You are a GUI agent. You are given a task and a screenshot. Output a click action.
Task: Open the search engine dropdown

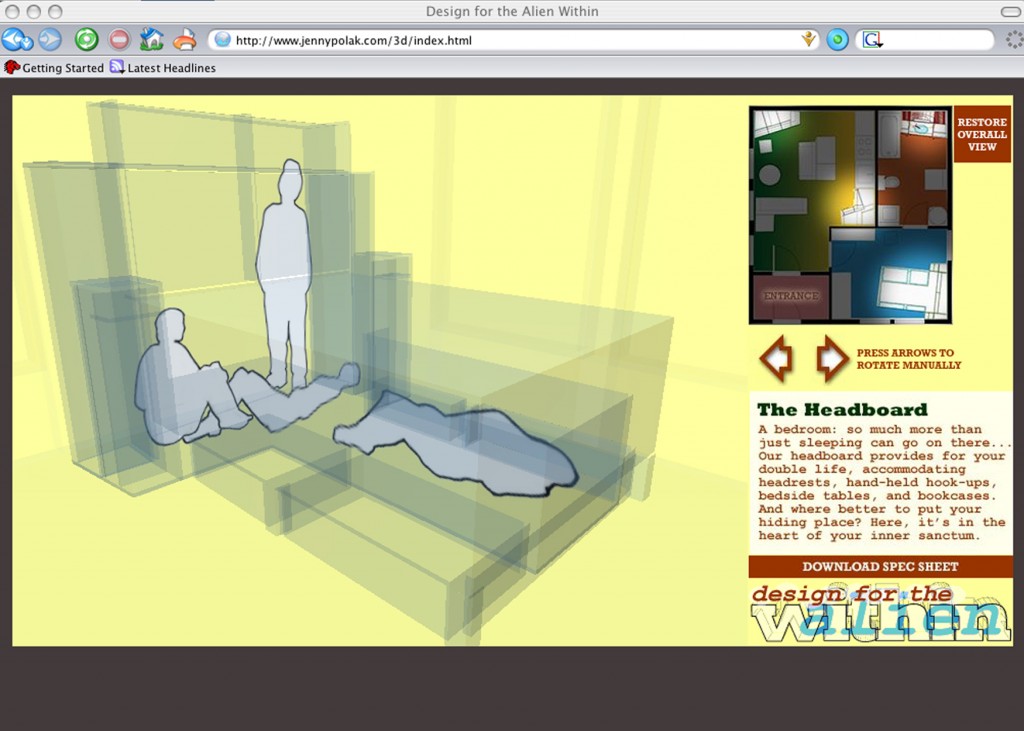click(x=872, y=40)
